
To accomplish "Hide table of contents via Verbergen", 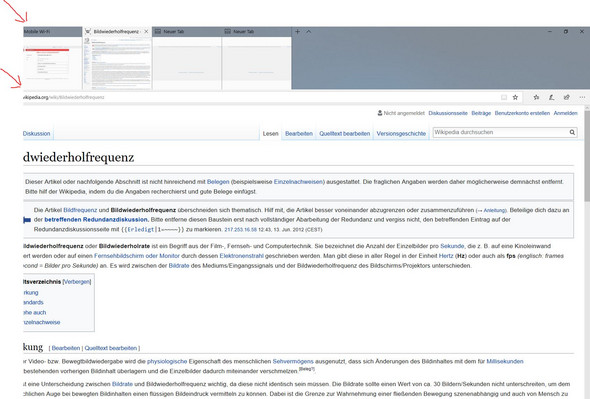I will 77,282.
